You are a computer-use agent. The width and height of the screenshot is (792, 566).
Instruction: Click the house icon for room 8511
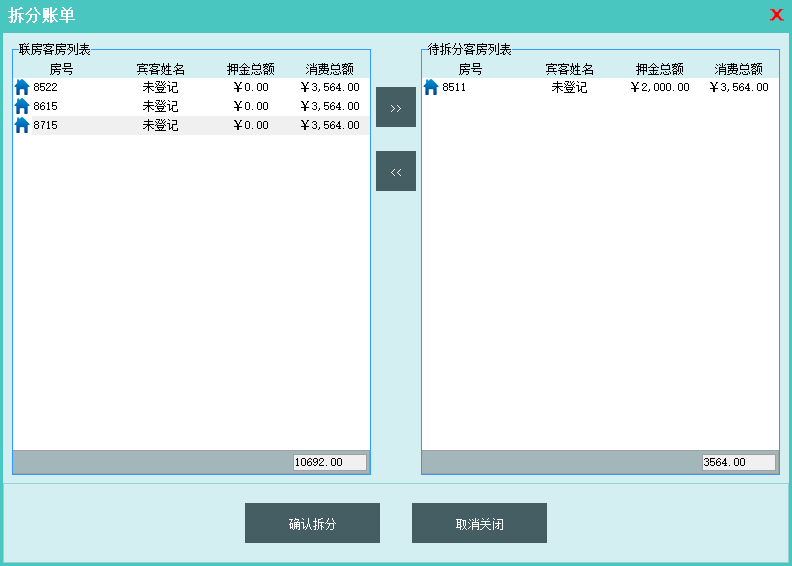click(431, 87)
